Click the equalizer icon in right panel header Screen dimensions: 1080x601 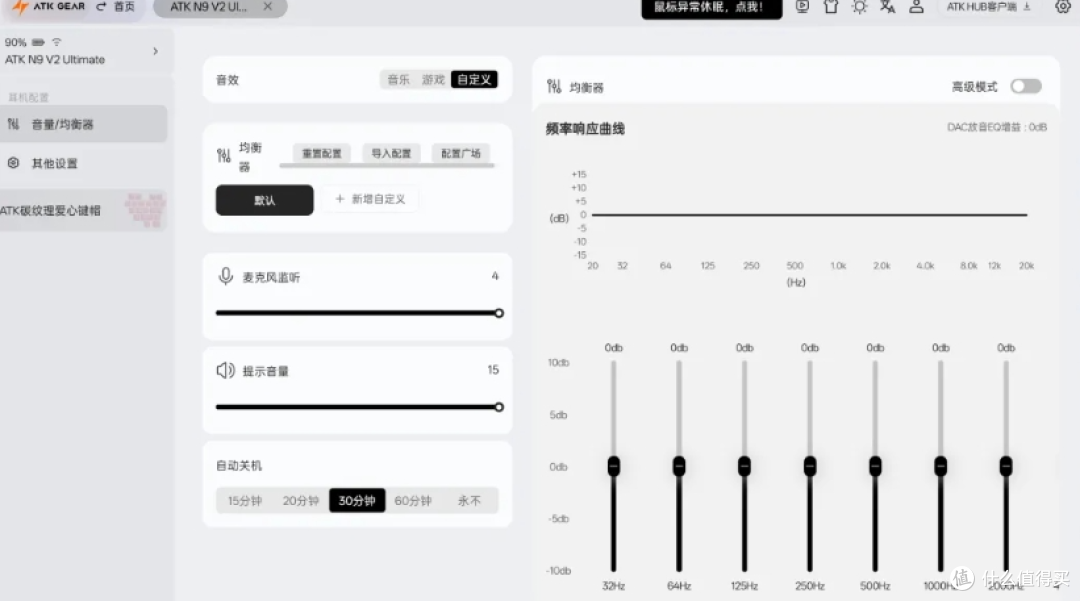pyautogui.click(x=554, y=86)
